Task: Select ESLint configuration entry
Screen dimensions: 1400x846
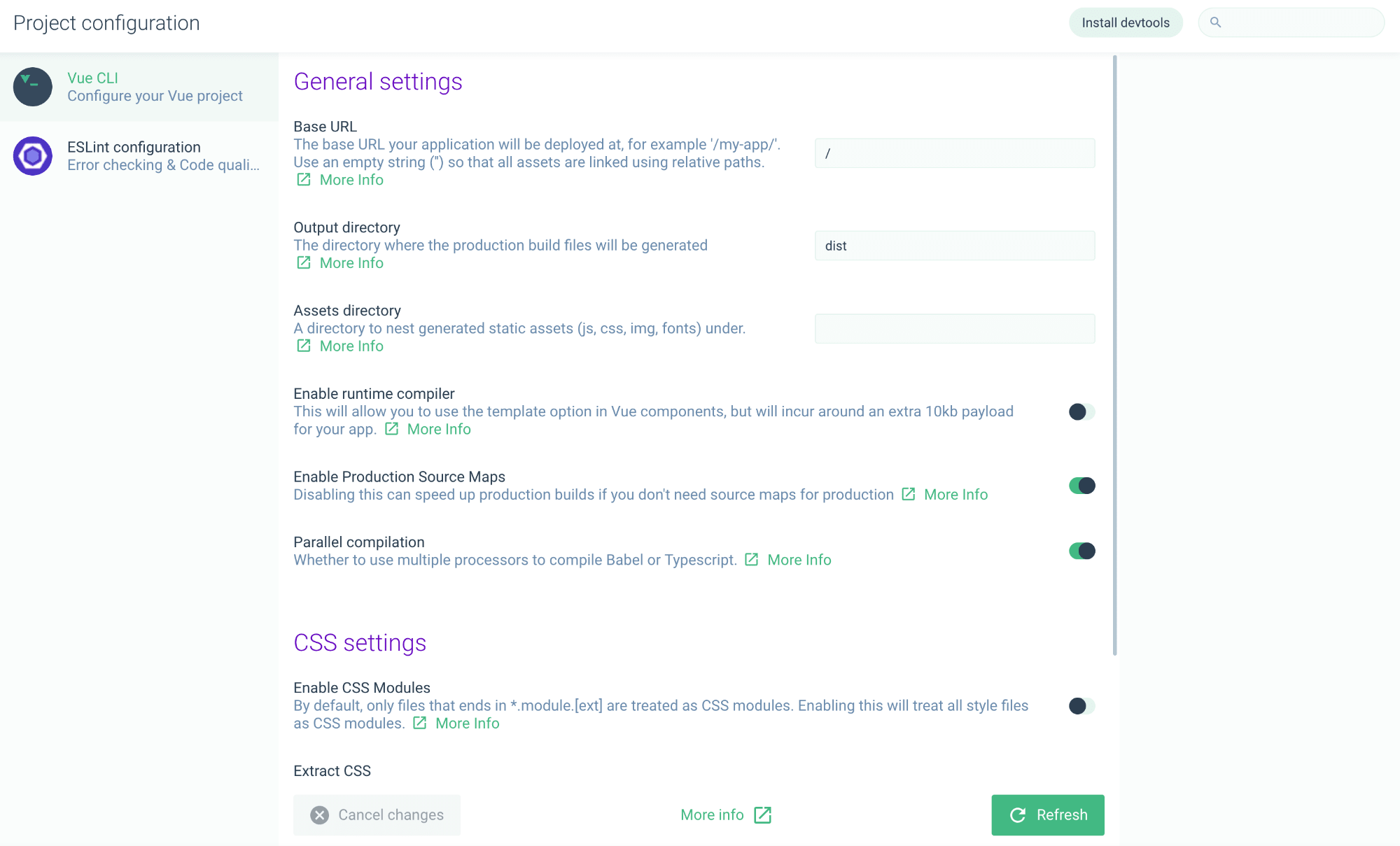Action: pyautogui.click(x=139, y=156)
